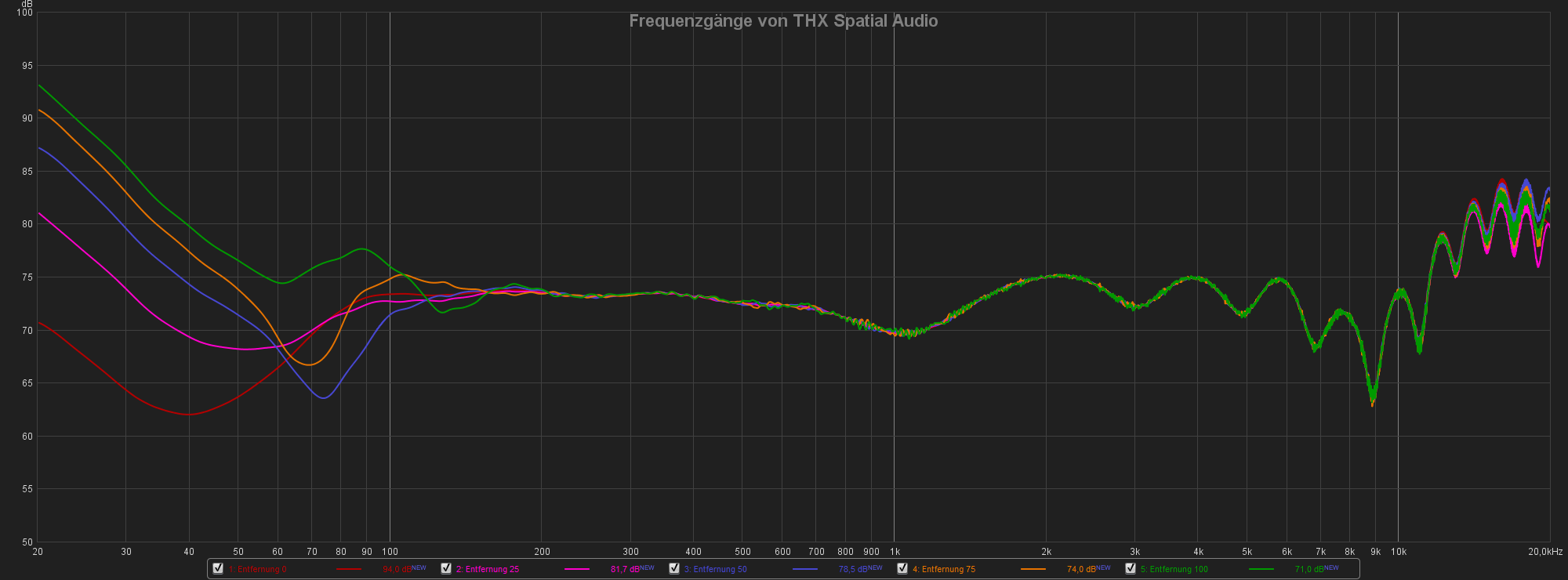This screenshot has width=1568, height=580.
Task: Click the green line swatch for Entfernung 100
Action: tap(1261, 569)
